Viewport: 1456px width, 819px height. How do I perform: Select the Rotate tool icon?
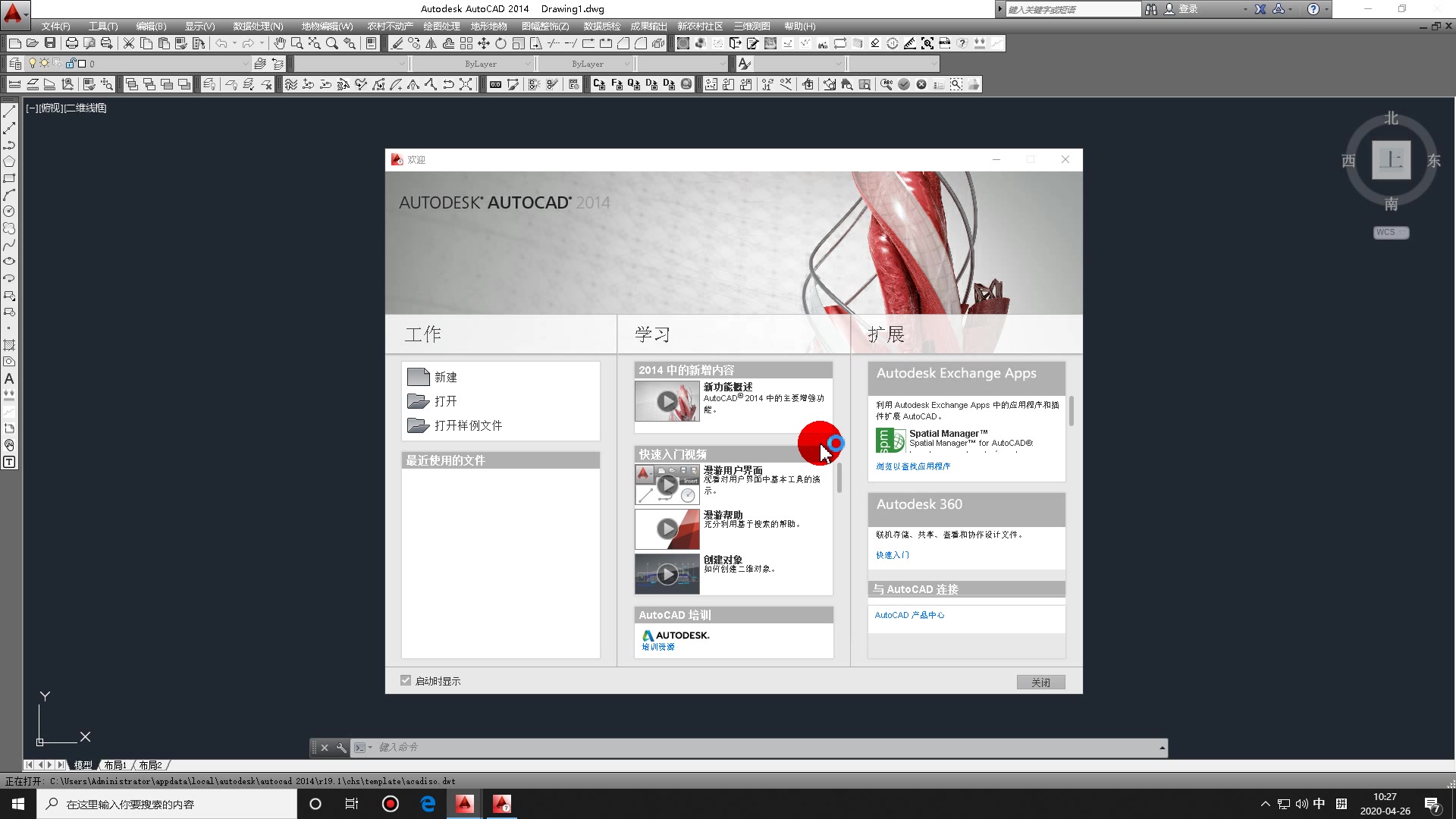click(x=500, y=43)
